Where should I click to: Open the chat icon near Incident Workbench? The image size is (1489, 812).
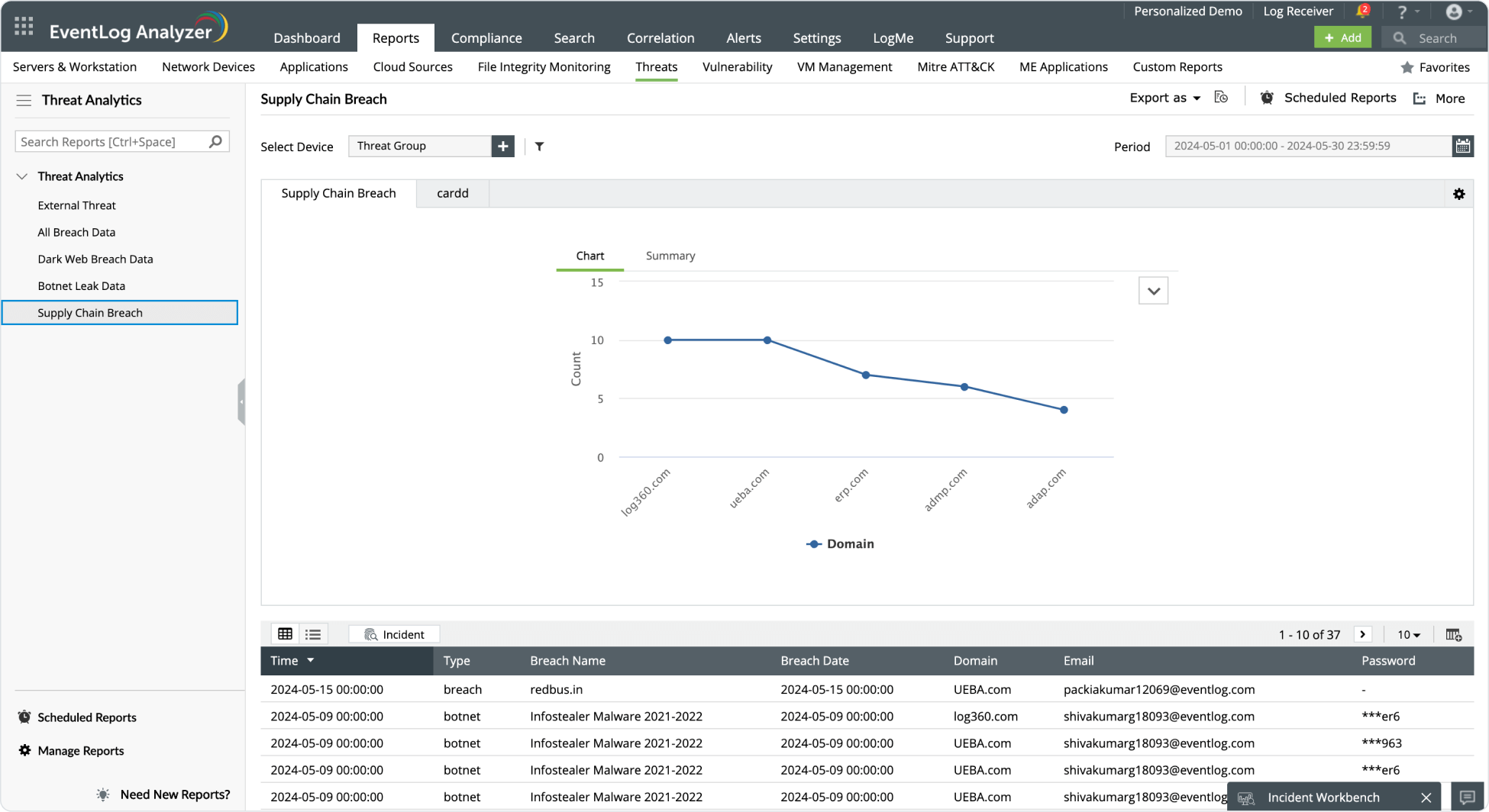[x=1467, y=797]
